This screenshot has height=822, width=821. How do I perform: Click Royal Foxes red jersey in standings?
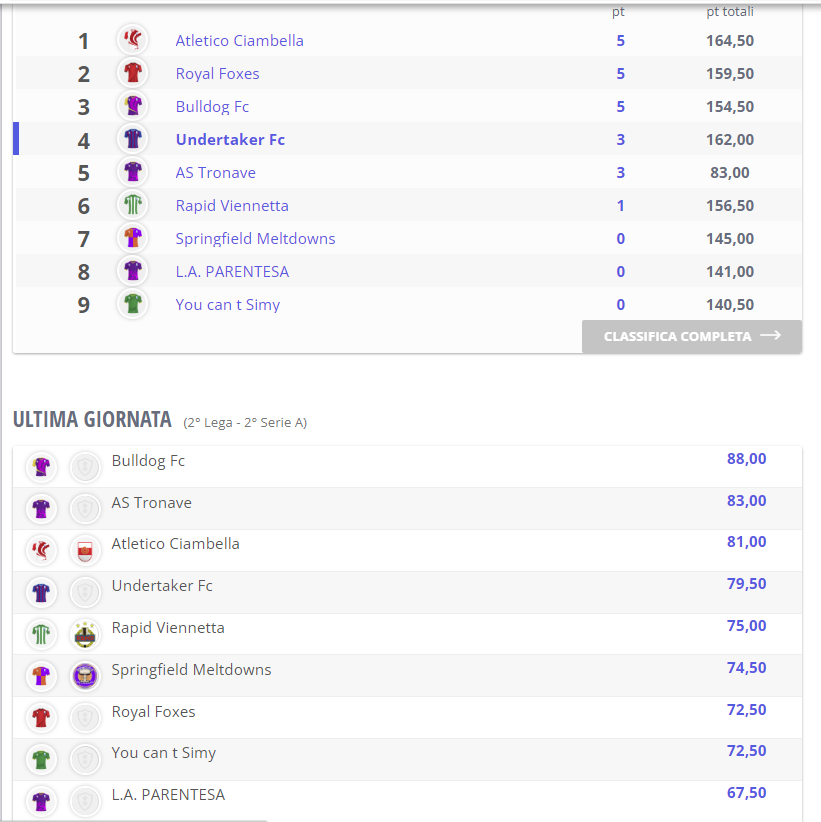coord(133,73)
